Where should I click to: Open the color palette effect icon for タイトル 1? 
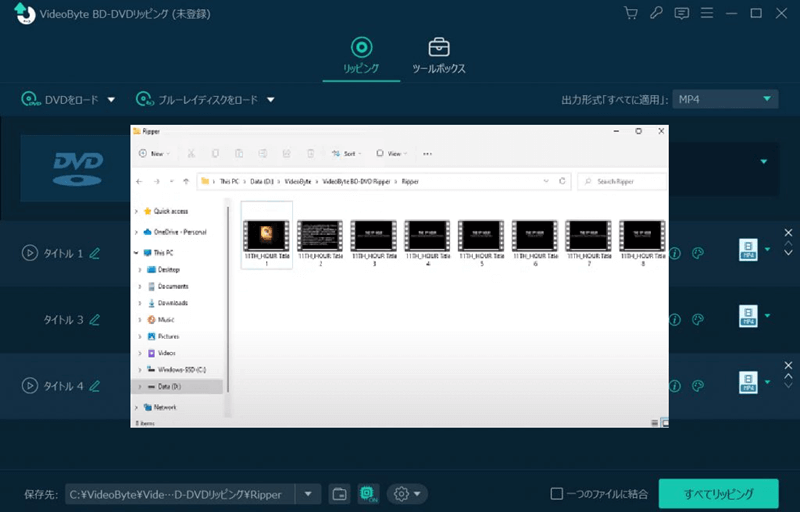[699, 254]
